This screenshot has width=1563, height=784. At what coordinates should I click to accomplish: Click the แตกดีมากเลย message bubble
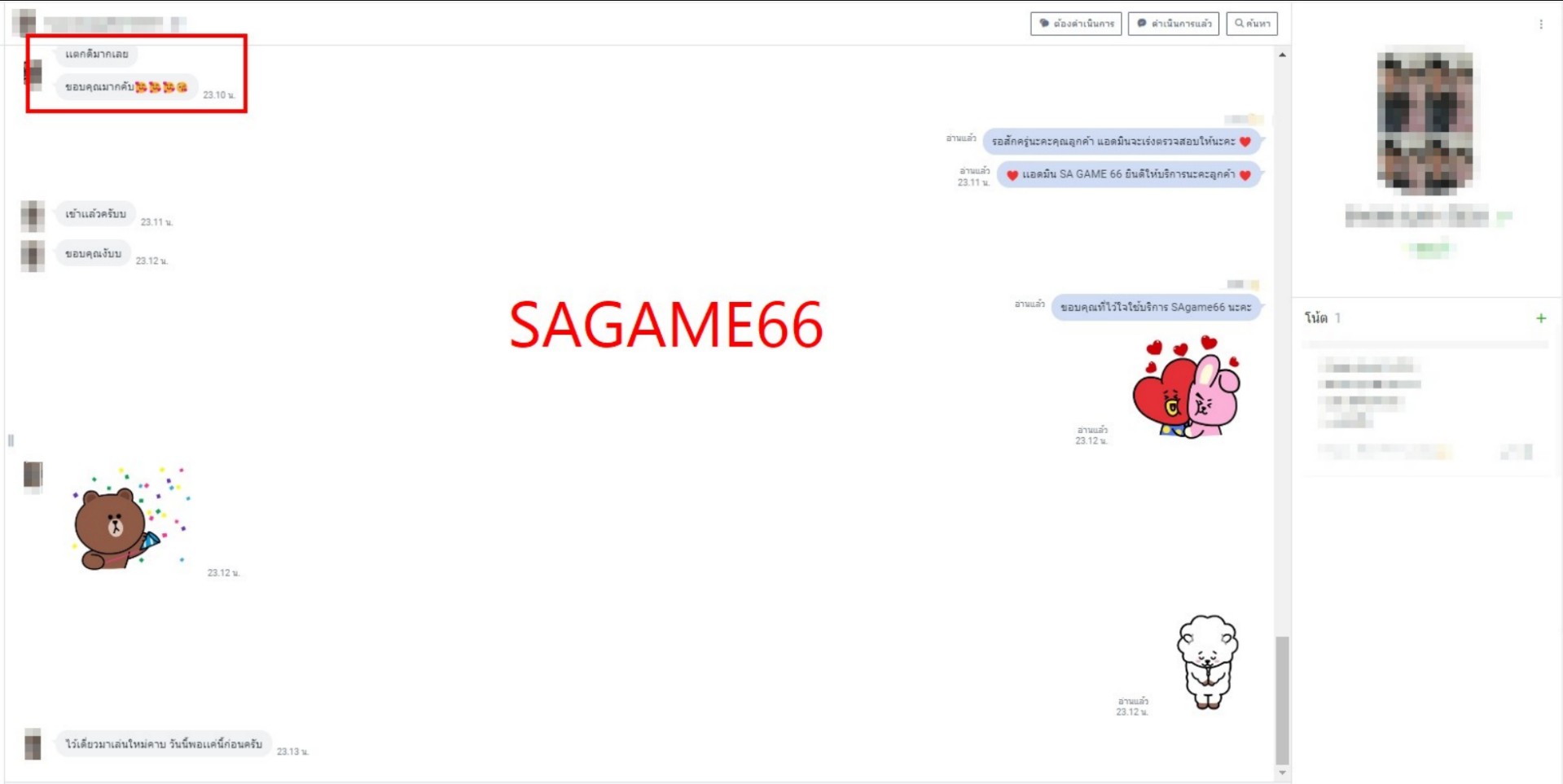97,55
